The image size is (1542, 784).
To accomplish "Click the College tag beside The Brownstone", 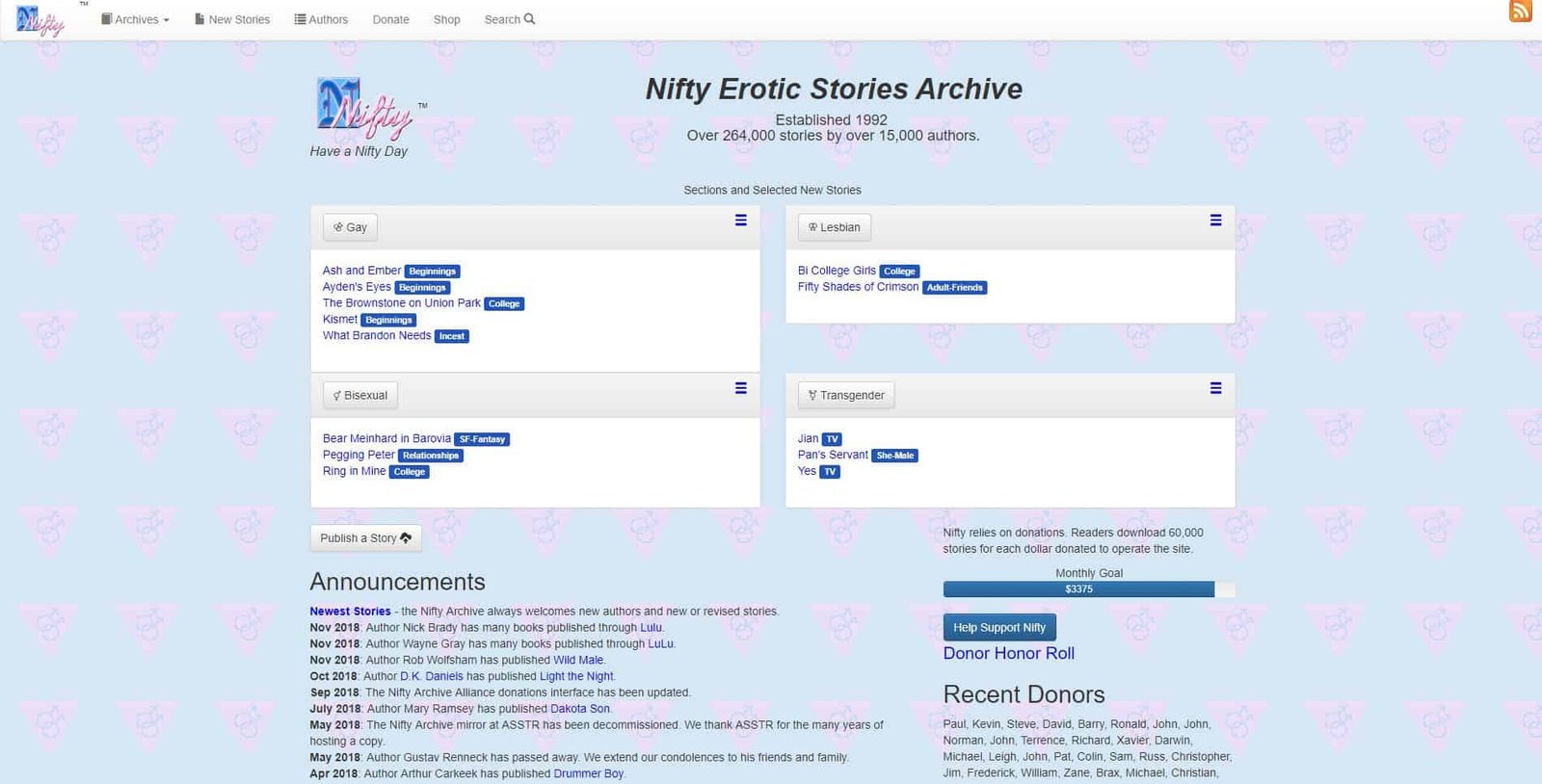I will click(x=504, y=303).
